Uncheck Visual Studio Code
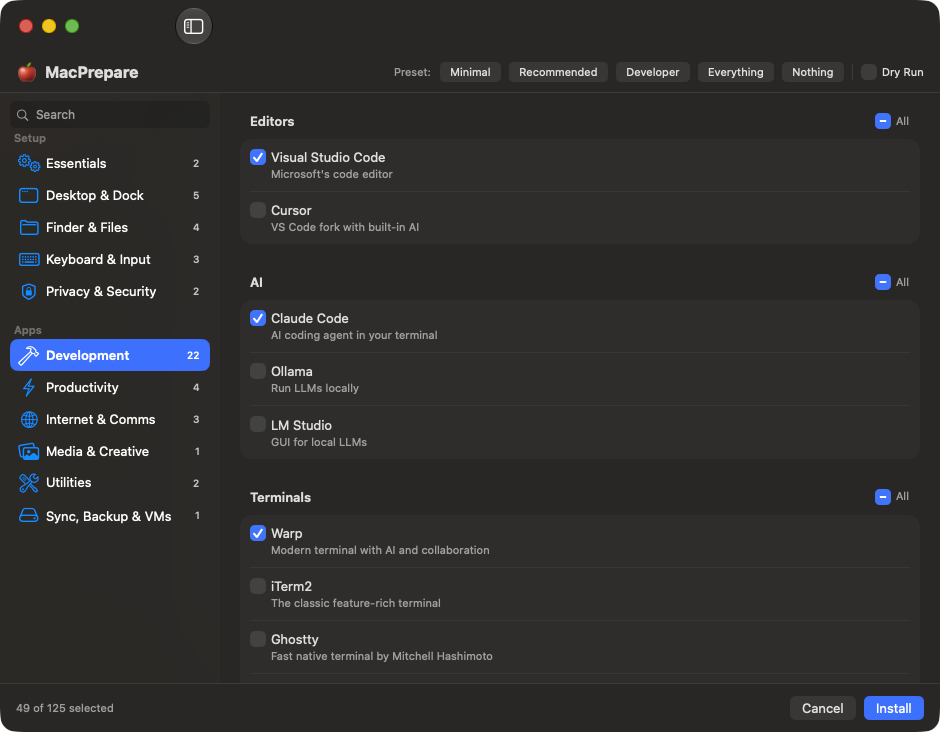 258,157
